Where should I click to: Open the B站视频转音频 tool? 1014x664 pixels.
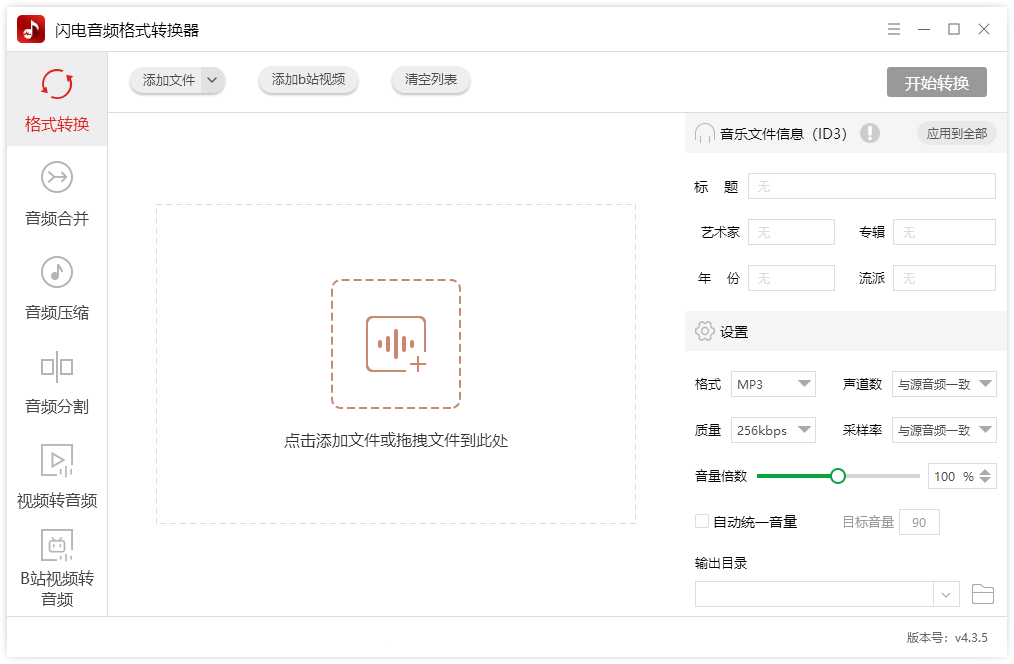[x=57, y=565]
